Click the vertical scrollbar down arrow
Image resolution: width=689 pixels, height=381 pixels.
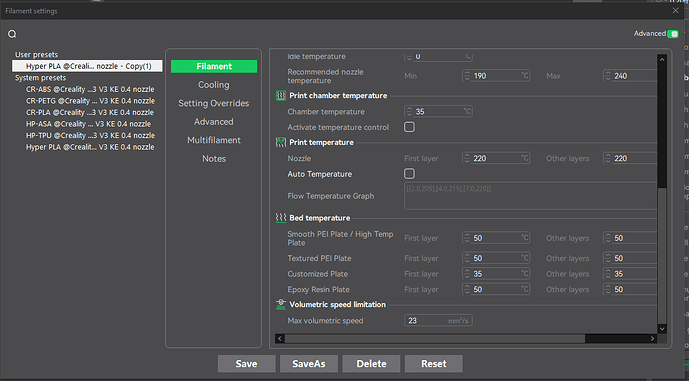[662, 328]
